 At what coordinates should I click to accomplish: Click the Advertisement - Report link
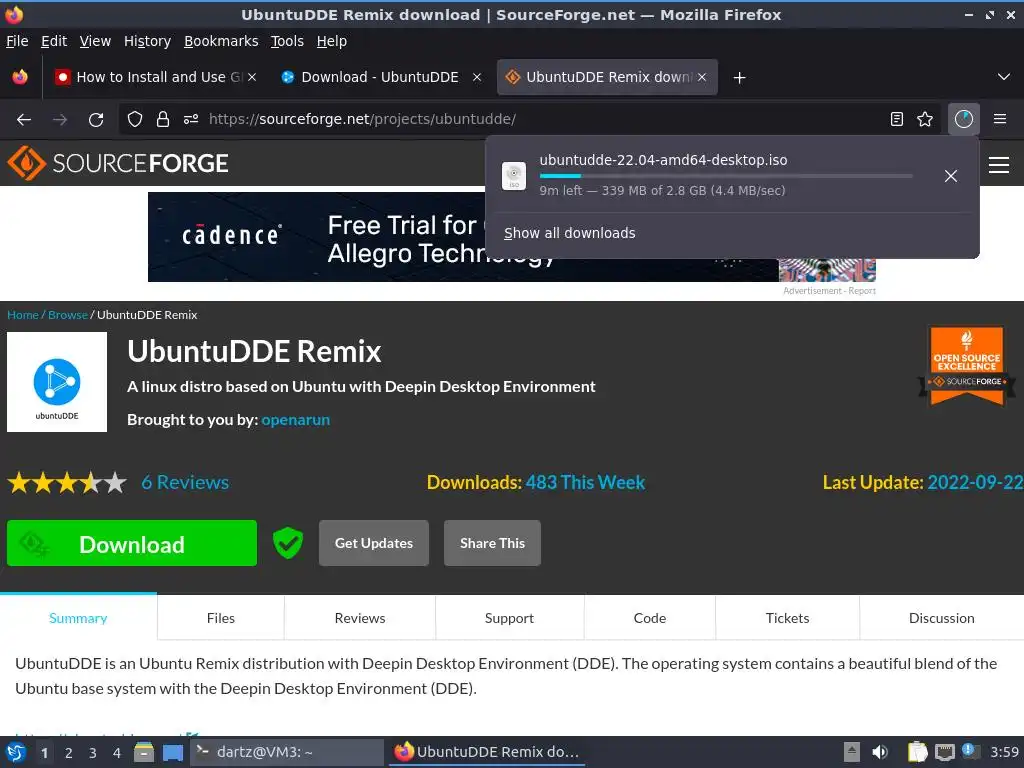(829, 291)
